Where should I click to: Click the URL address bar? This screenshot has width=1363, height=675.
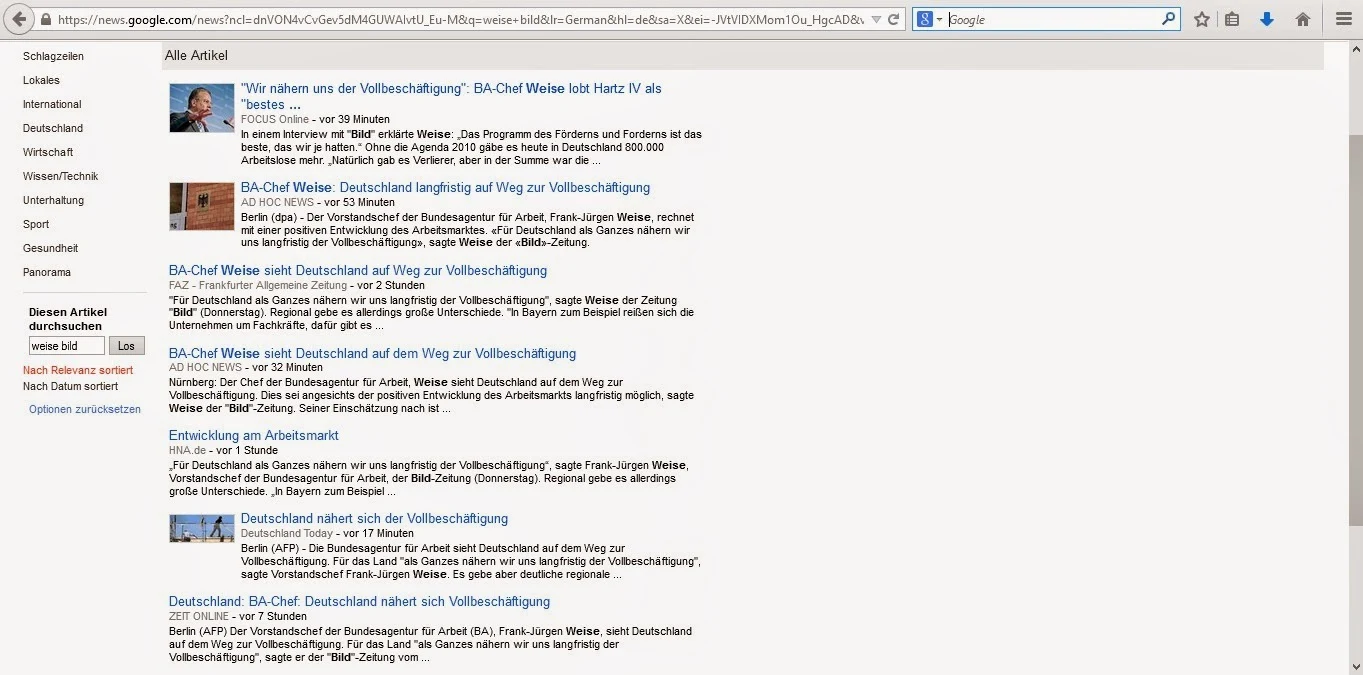tap(460, 19)
